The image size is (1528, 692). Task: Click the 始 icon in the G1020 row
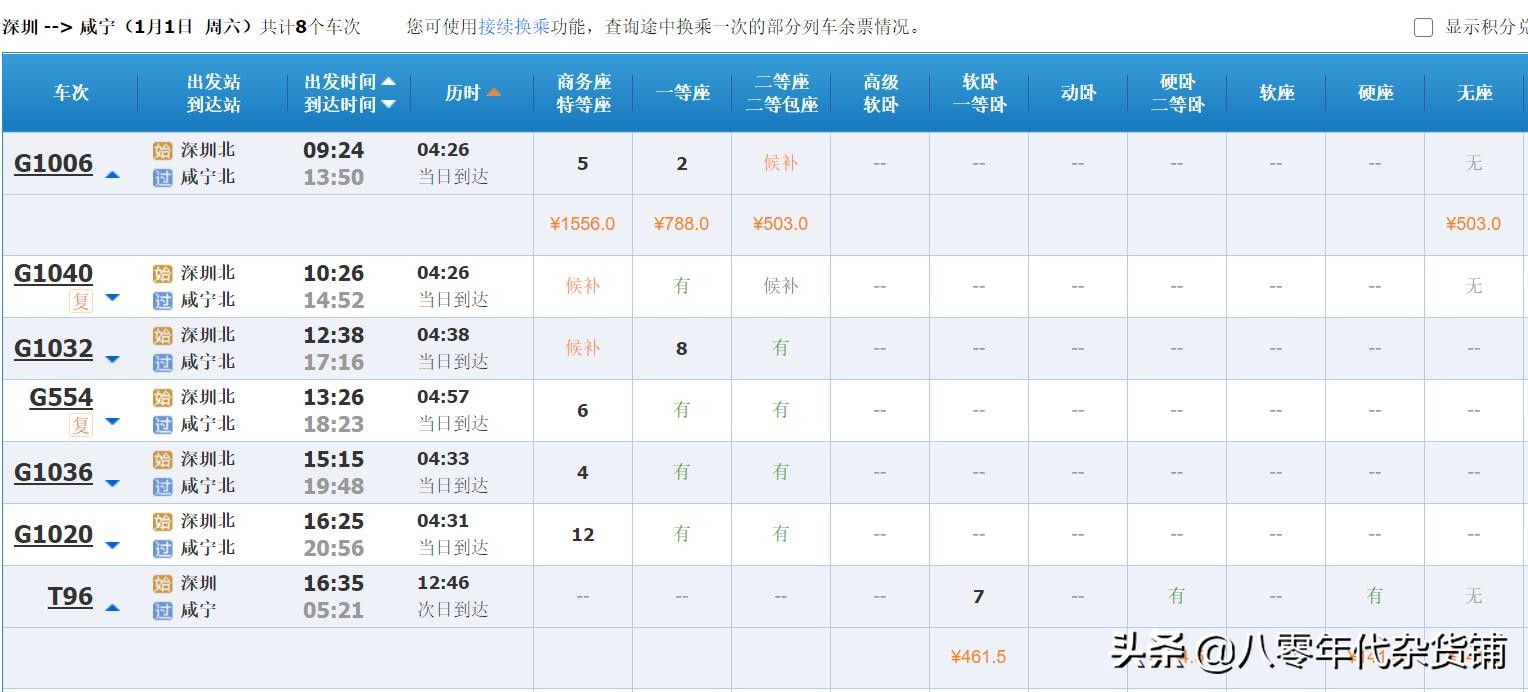tap(162, 520)
